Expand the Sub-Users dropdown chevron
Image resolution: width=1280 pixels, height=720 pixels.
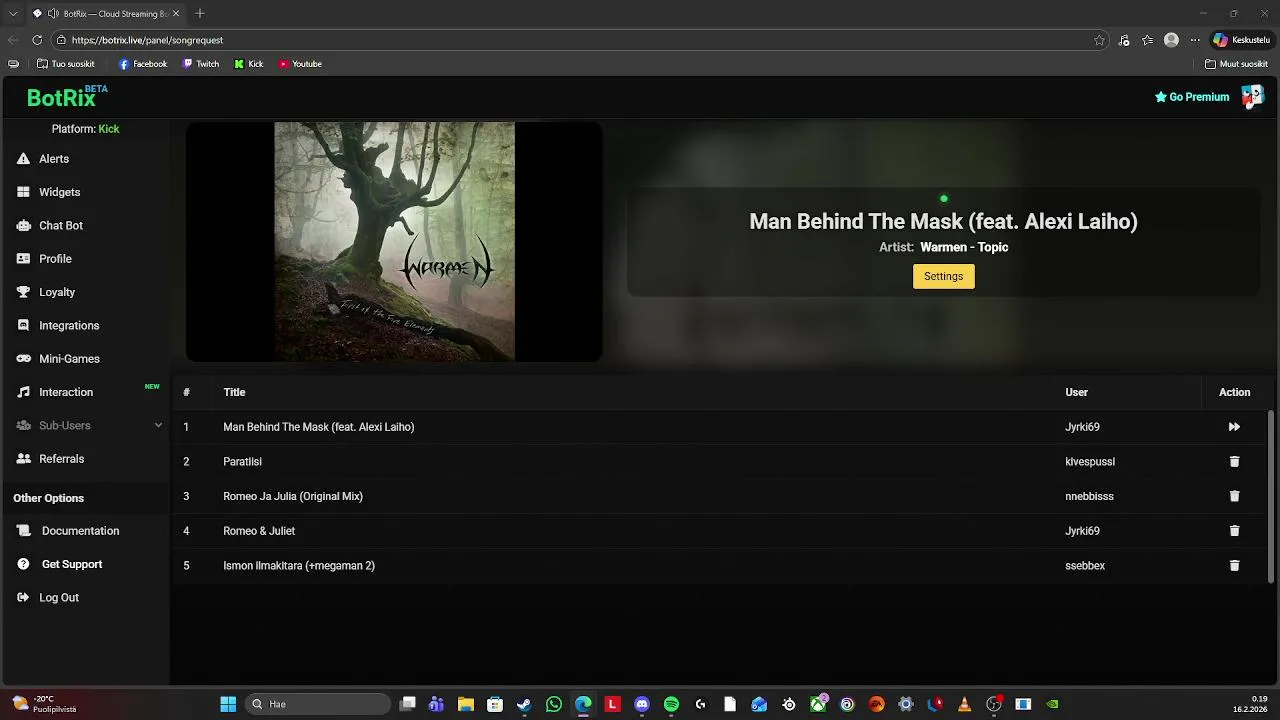point(158,425)
